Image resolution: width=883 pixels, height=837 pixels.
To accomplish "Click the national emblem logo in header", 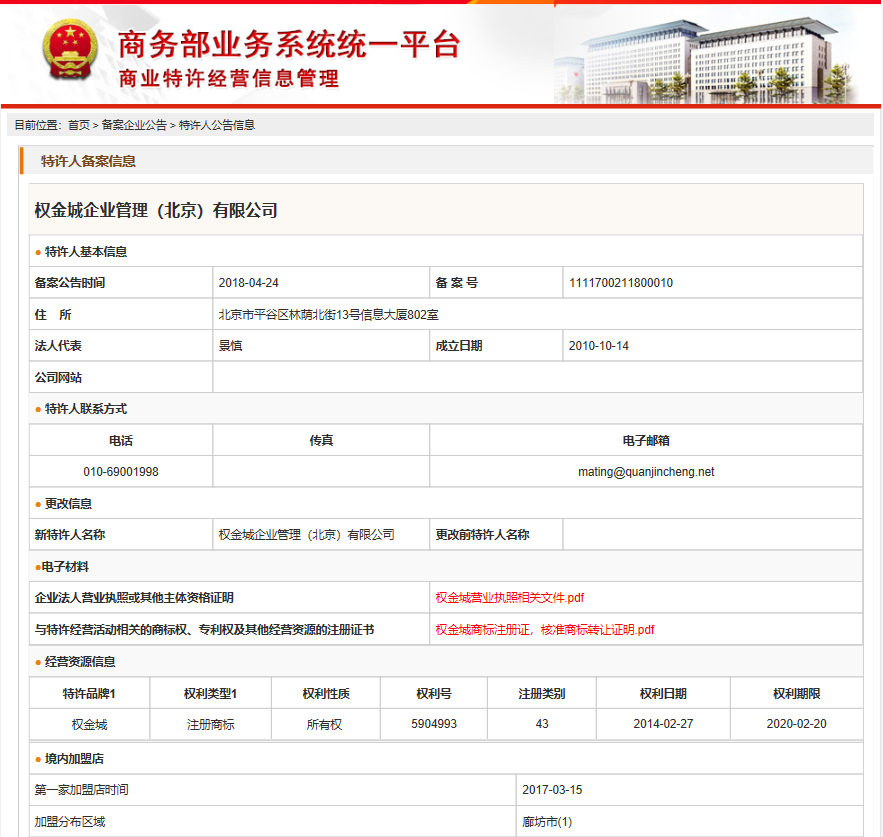I will pyautogui.click(x=70, y=50).
